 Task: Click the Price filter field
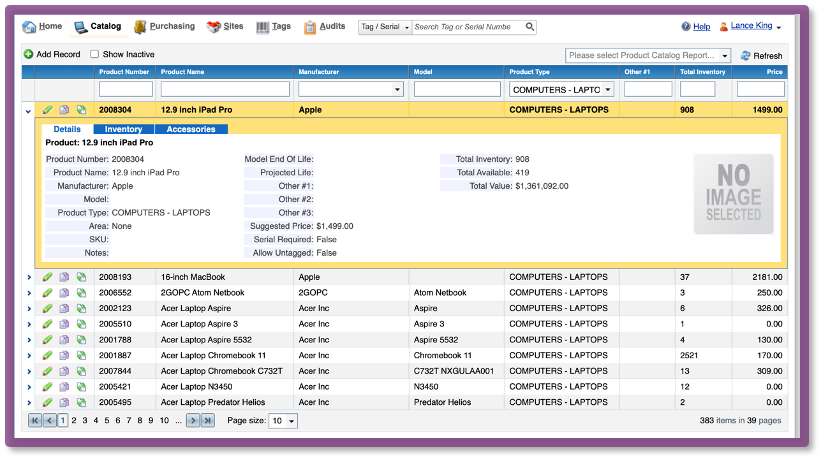click(x=760, y=89)
